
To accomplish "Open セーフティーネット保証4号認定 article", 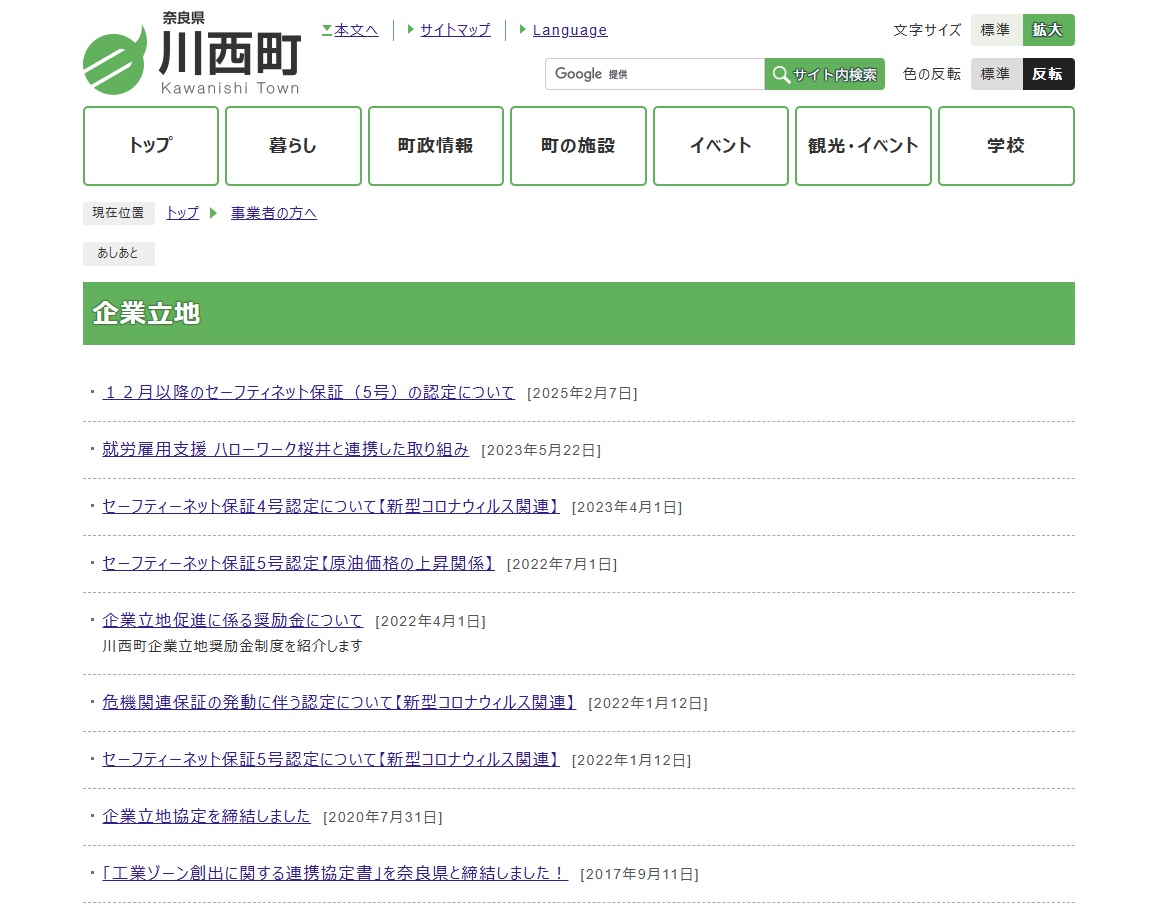I will 331,506.
